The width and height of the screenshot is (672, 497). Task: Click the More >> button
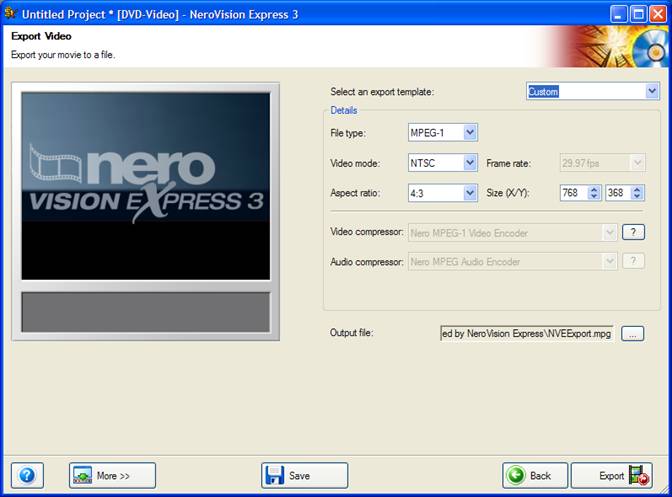point(112,475)
